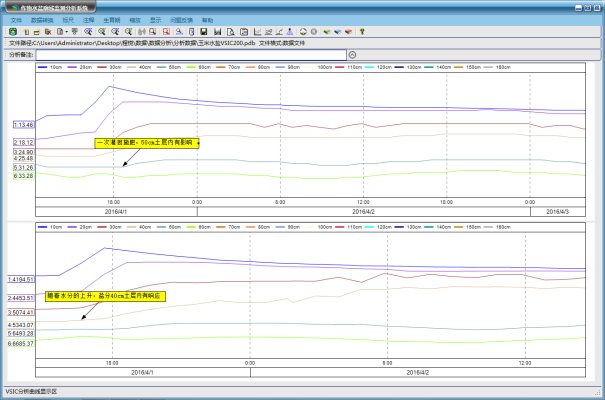Click the file path text ending in VSIC200.pdb

pos(132,43)
